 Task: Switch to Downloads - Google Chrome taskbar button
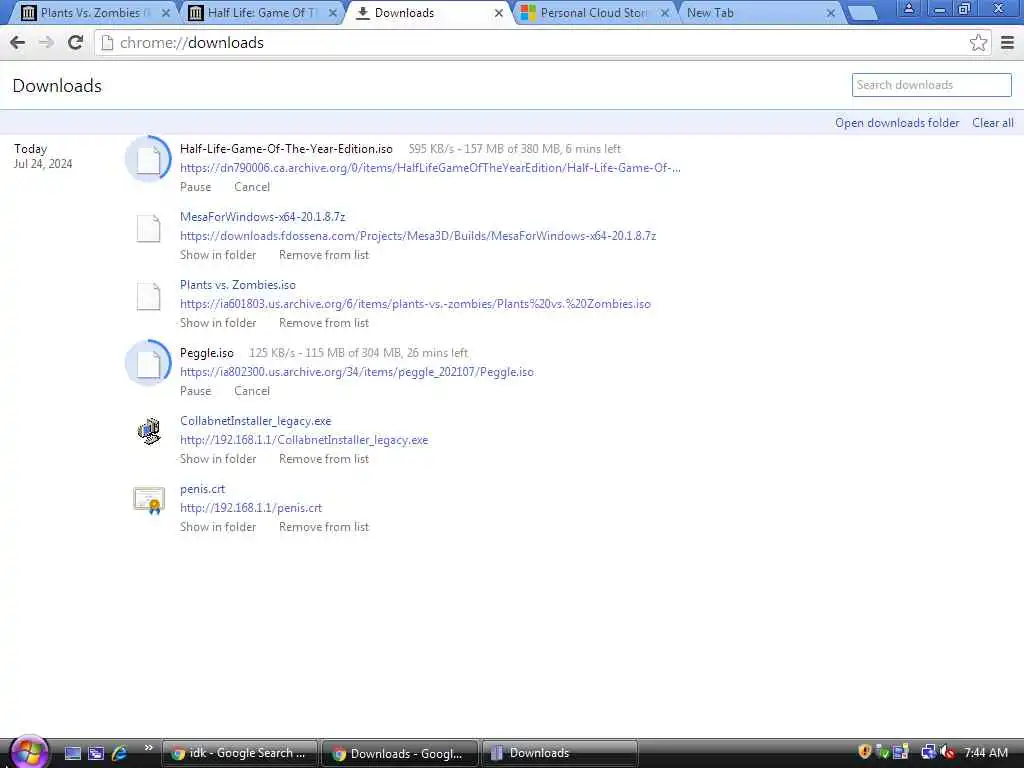tap(400, 753)
